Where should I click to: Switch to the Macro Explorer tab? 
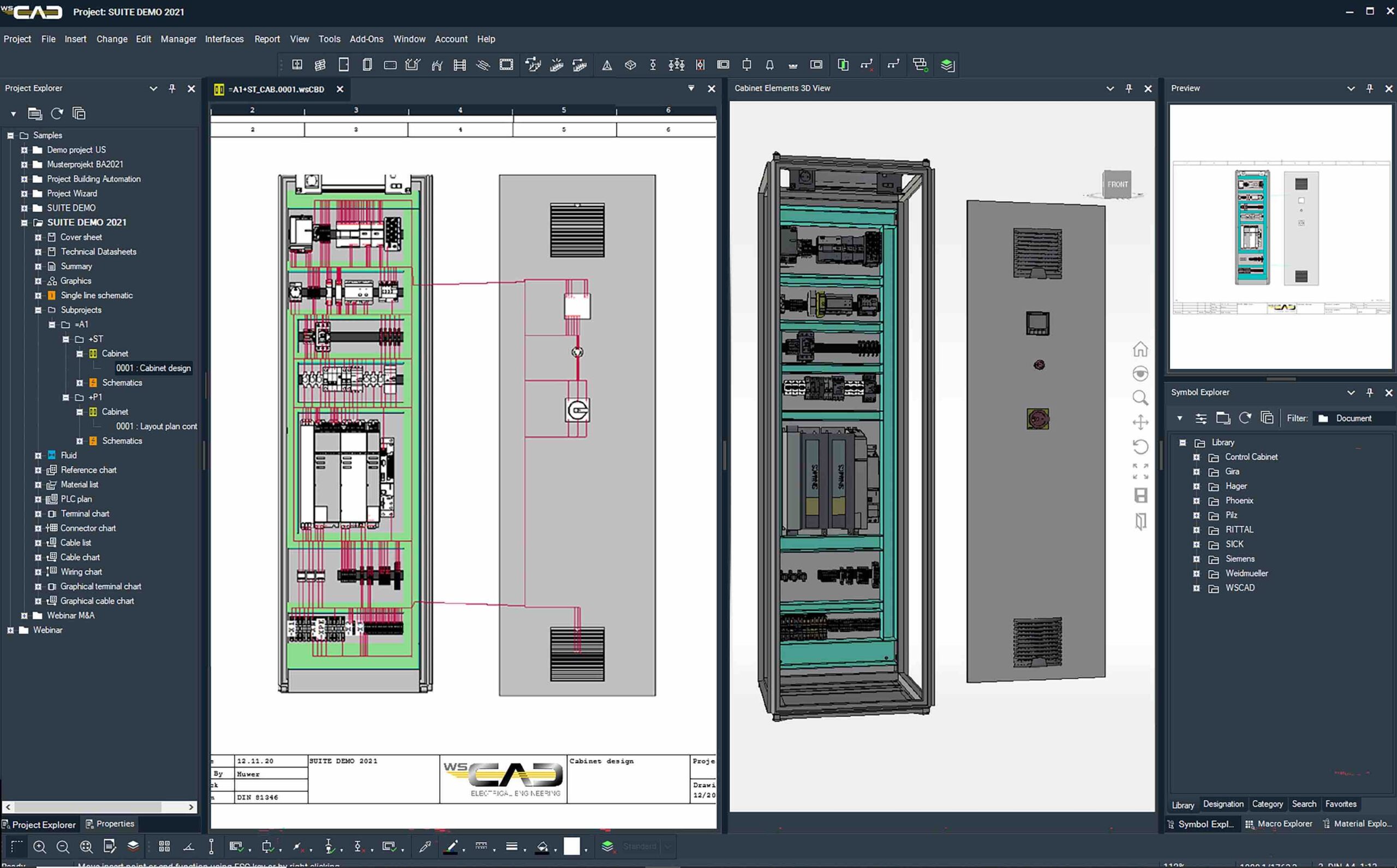[1279, 824]
